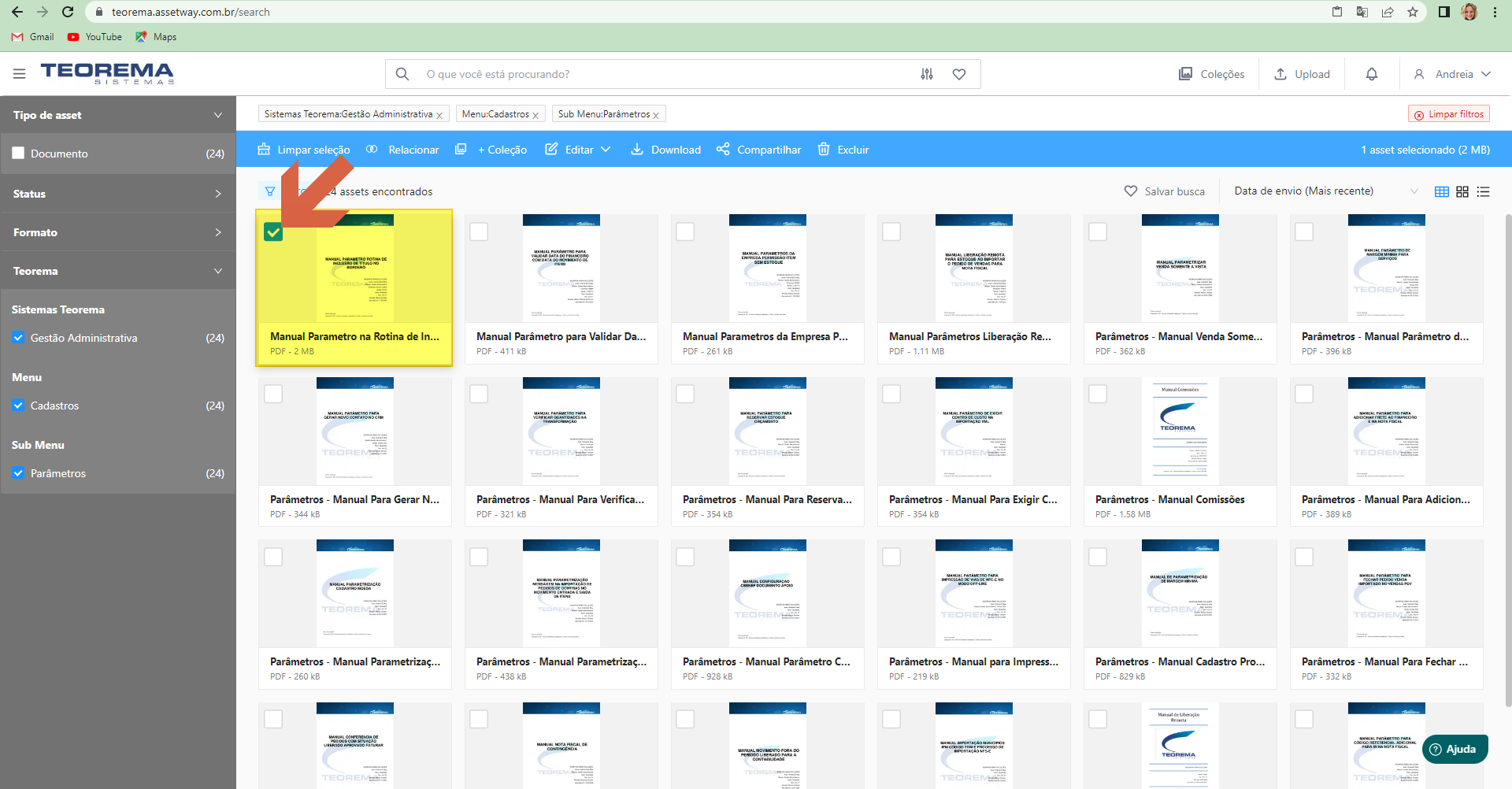The height and width of the screenshot is (789, 1512).
Task: Open the Coleções menu
Action: 1211,74
